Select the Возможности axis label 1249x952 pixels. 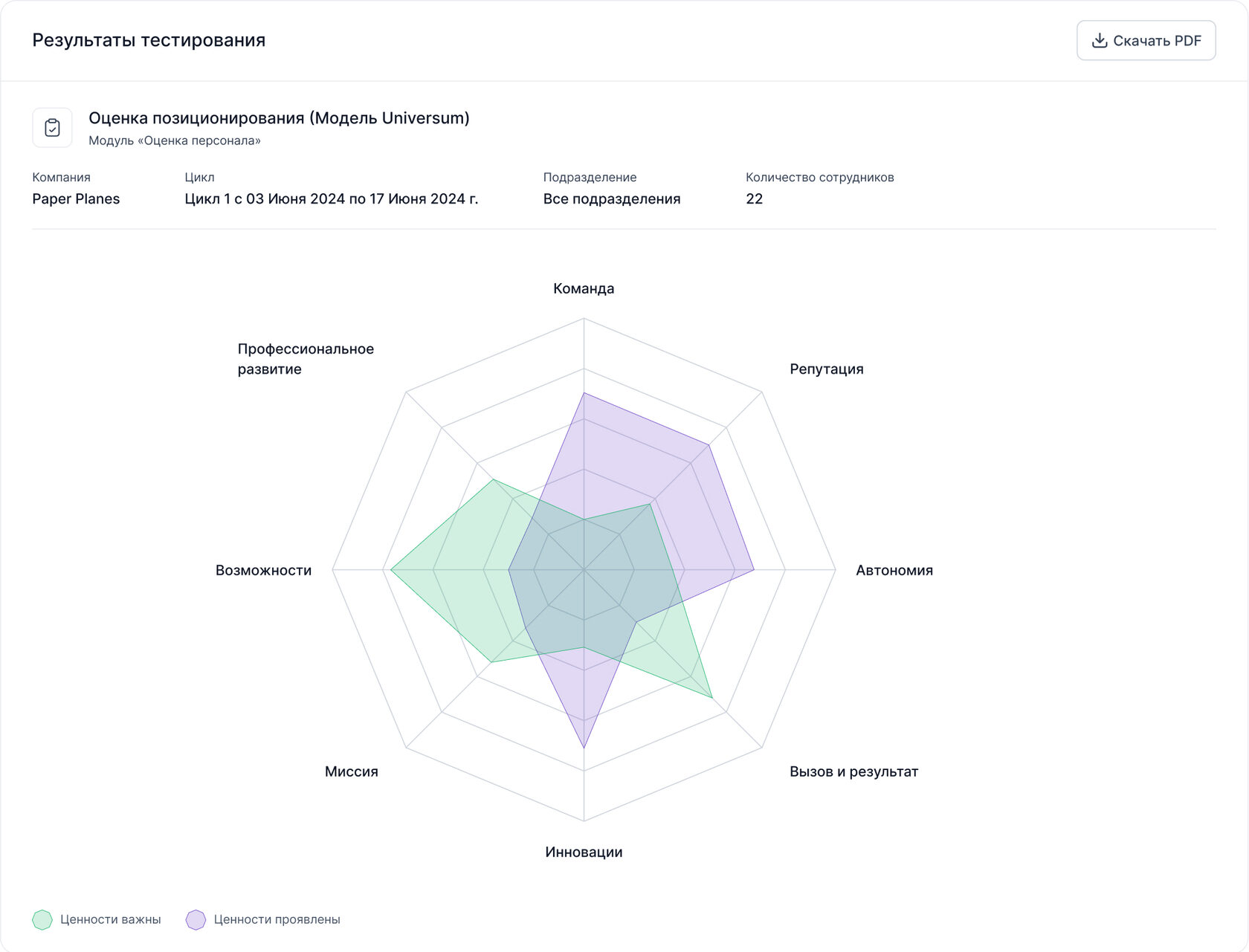pos(263,570)
